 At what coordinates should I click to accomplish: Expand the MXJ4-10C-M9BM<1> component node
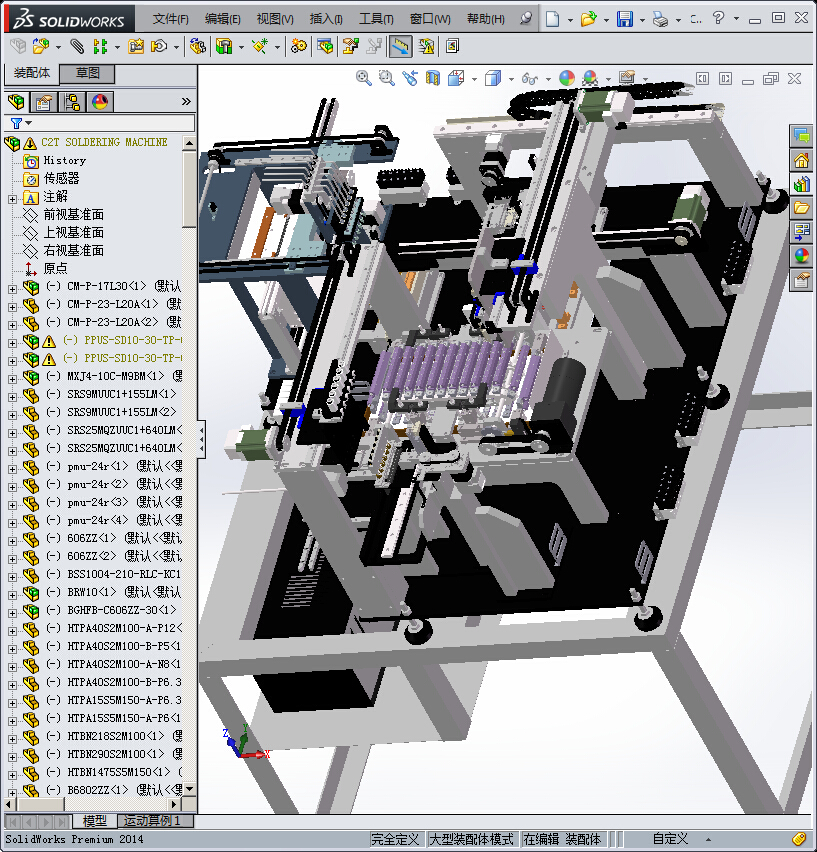(x=12, y=379)
